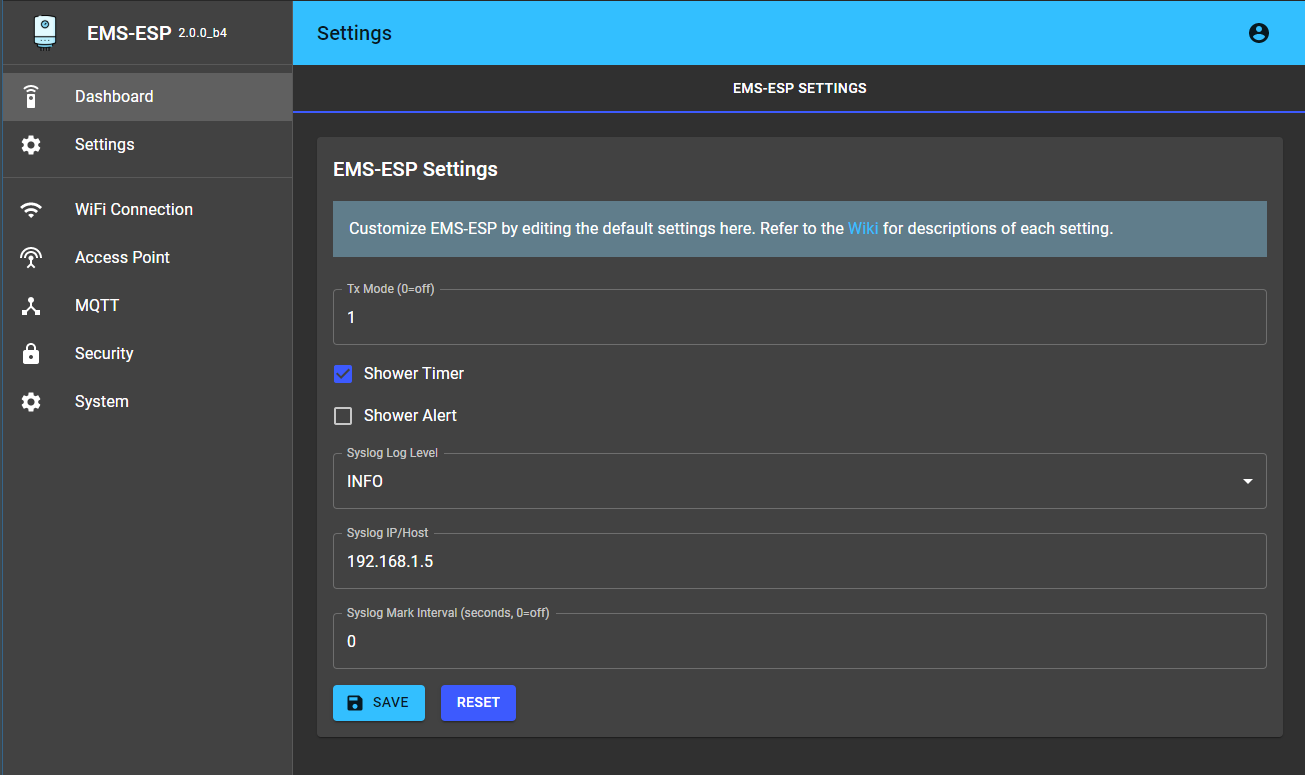Viewport: 1305px width, 775px height.
Task: Enable the Shower Alert checkbox
Action: (343, 416)
